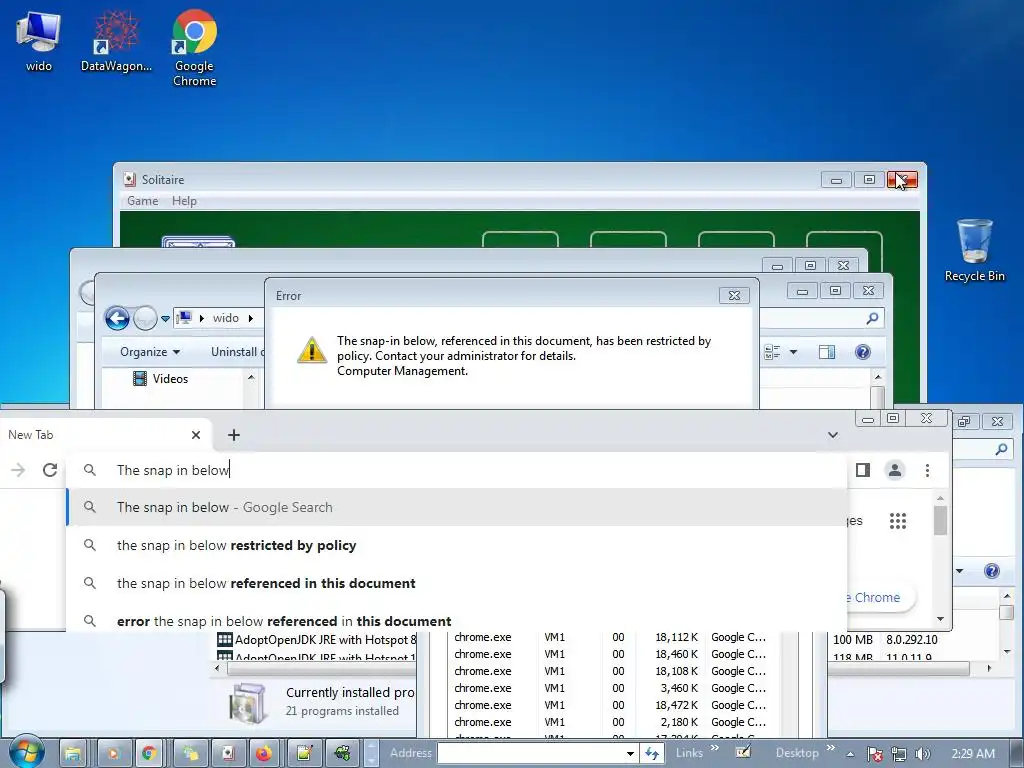Open Chrome three-dot menu
Viewport: 1024px width, 768px height.
(927, 470)
